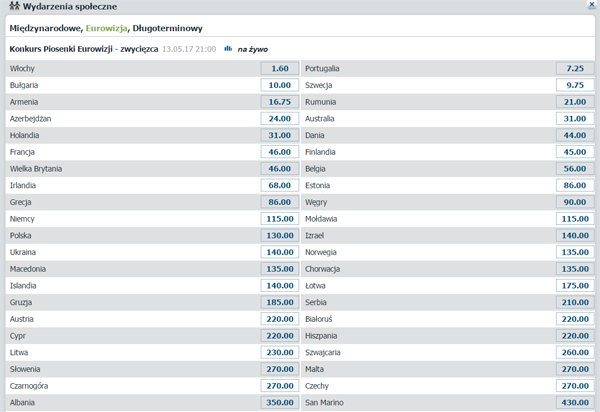
Task: Select Holandia odds 31.00
Action: coord(280,135)
